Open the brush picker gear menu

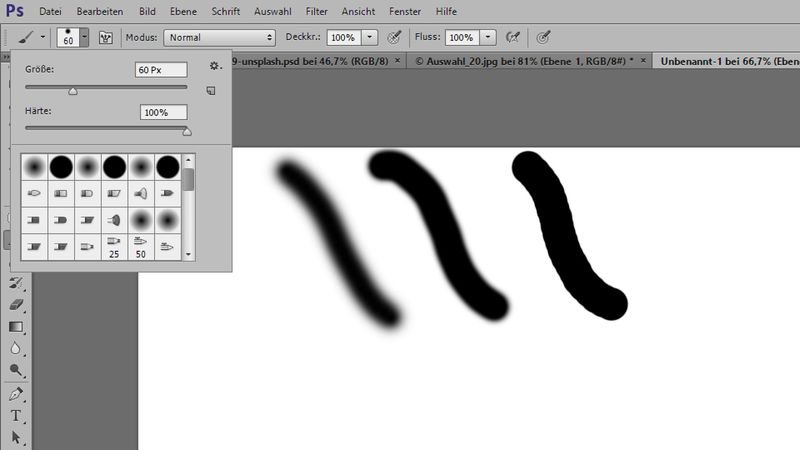[x=215, y=66]
